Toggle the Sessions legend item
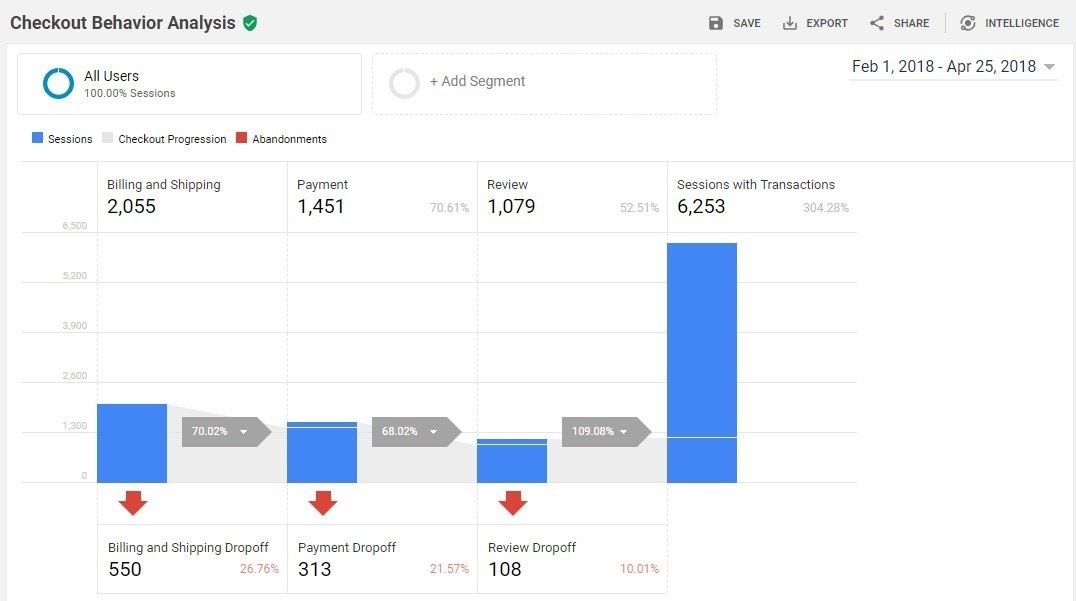 point(62,139)
